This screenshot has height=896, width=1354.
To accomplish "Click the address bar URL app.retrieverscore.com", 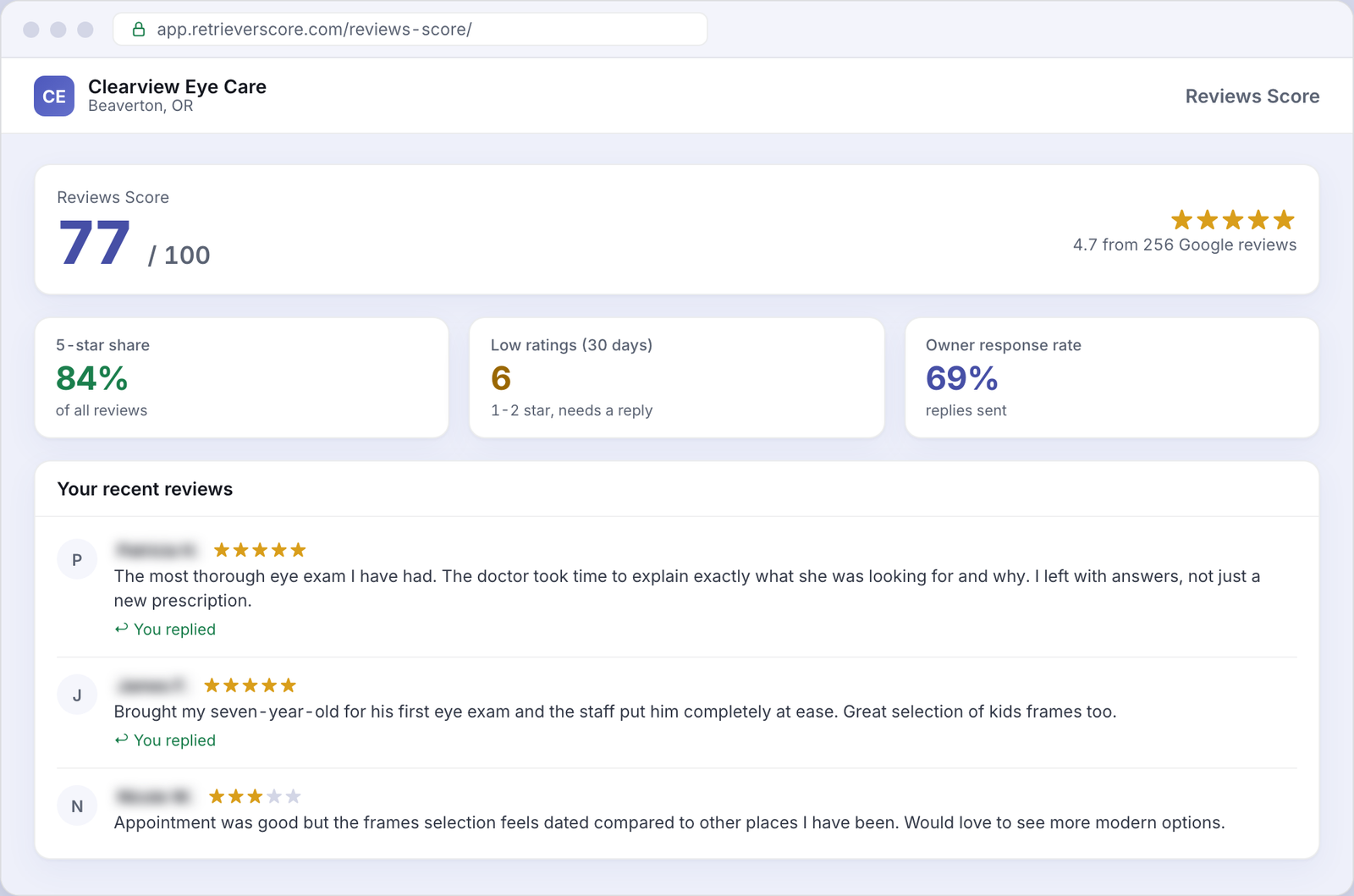I will (x=314, y=30).
